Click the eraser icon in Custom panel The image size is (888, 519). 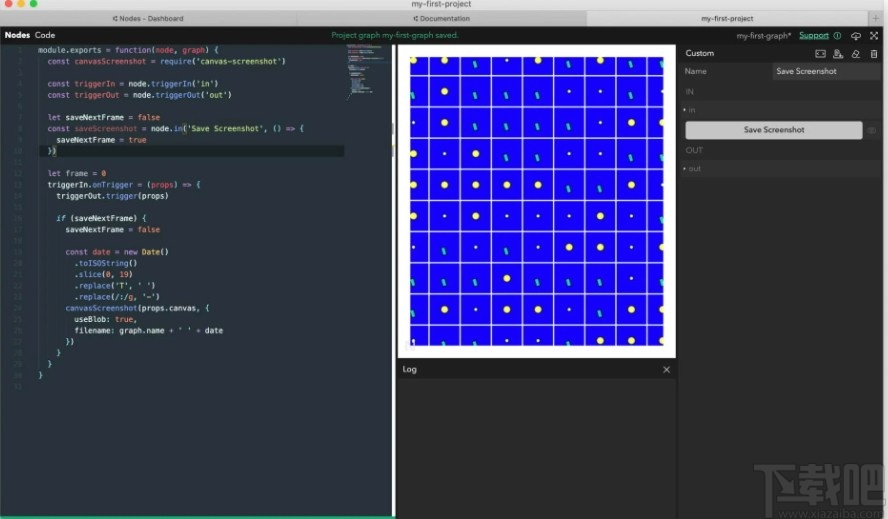pyautogui.click(x=856, y=53)
